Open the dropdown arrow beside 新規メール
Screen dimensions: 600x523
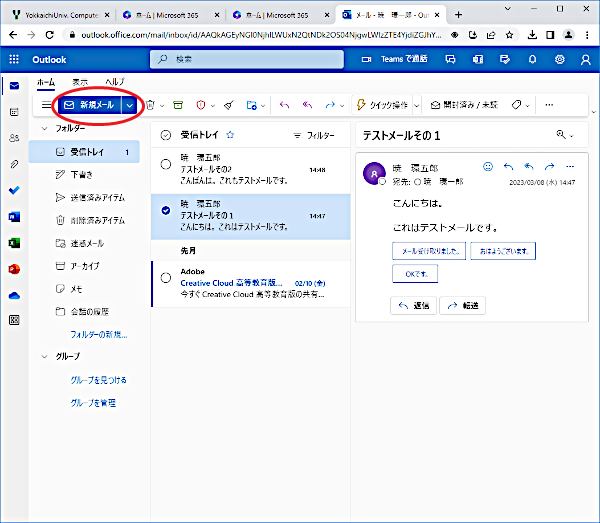tap(130, 105)
